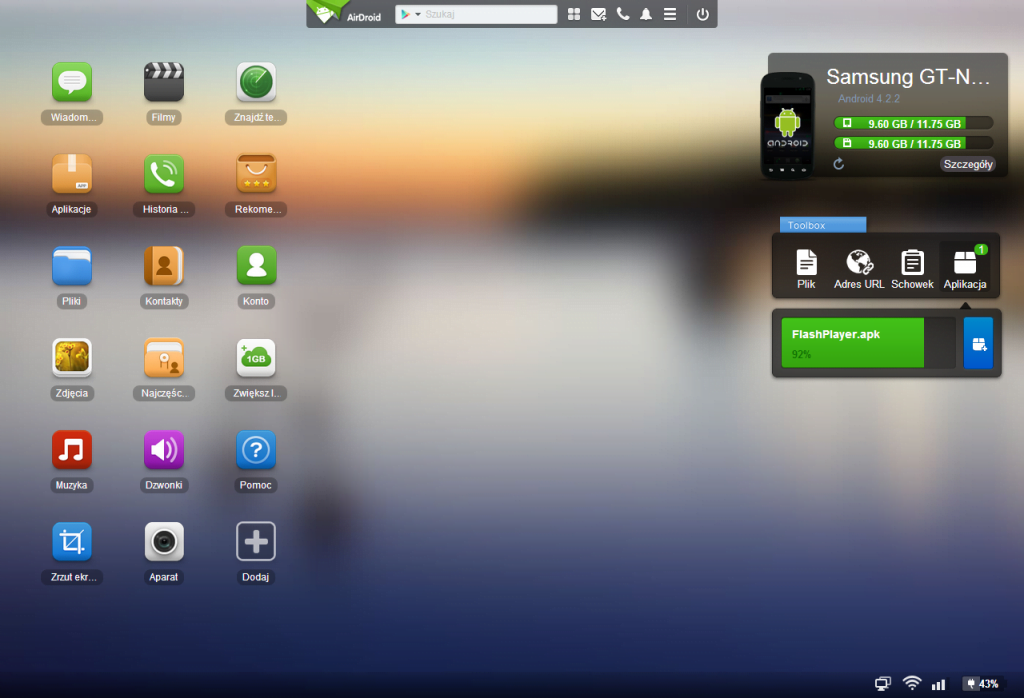Click the Samsung GT-N device name
The height and width of the screenshot is (698, 1024).
point(908,77)
